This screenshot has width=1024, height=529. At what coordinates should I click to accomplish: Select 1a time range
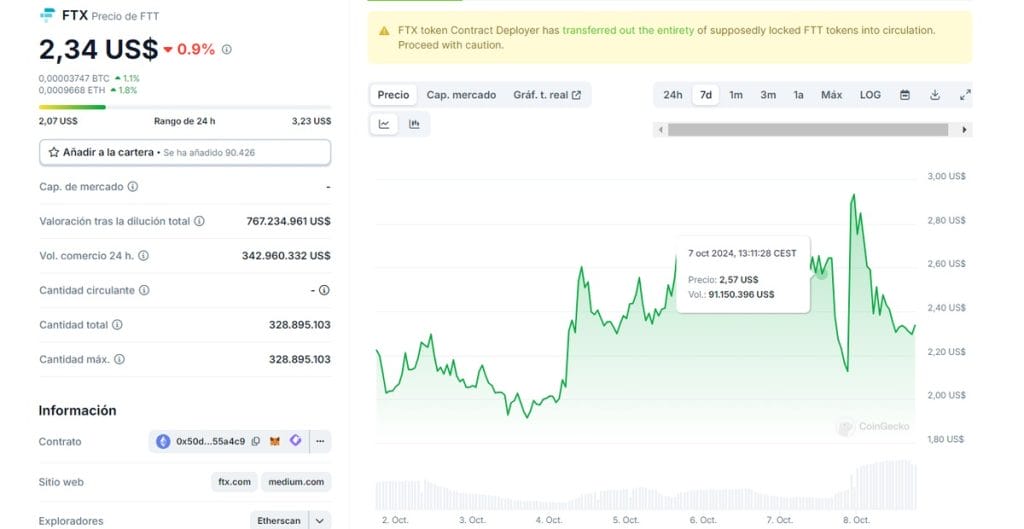[798, 95]
